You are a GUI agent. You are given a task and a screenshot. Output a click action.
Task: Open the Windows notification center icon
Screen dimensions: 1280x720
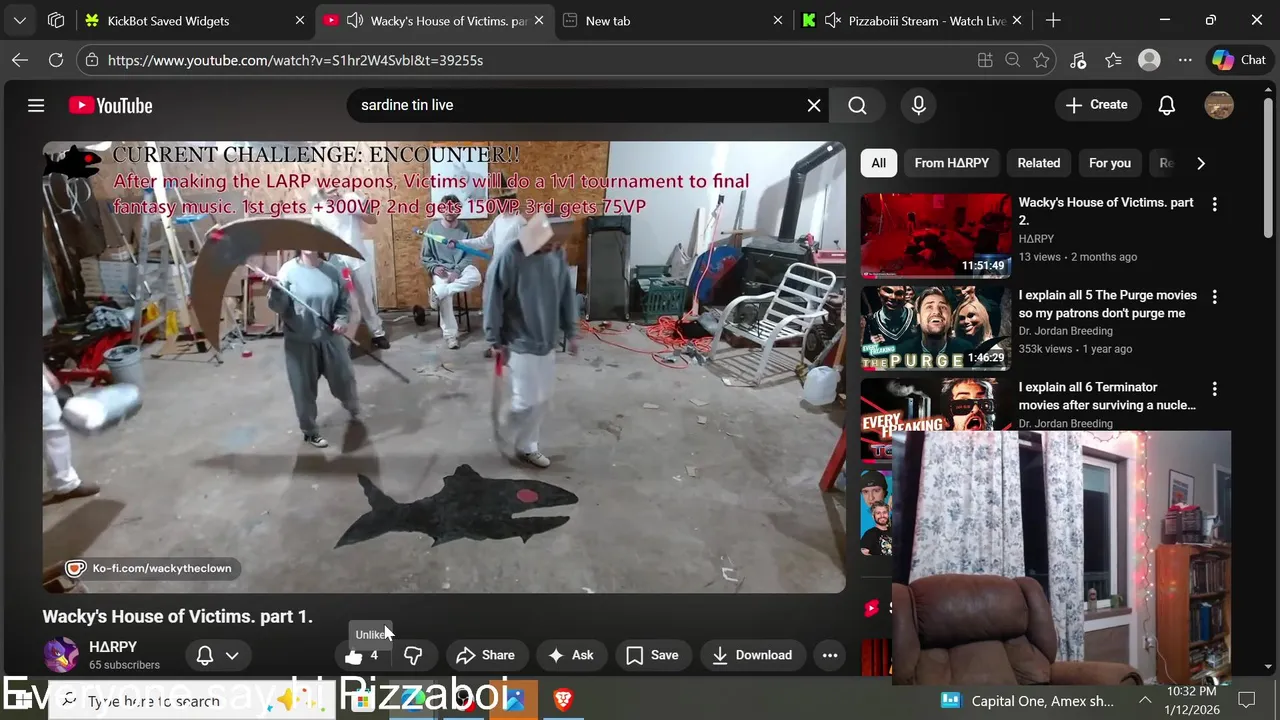coord(1246,700)
